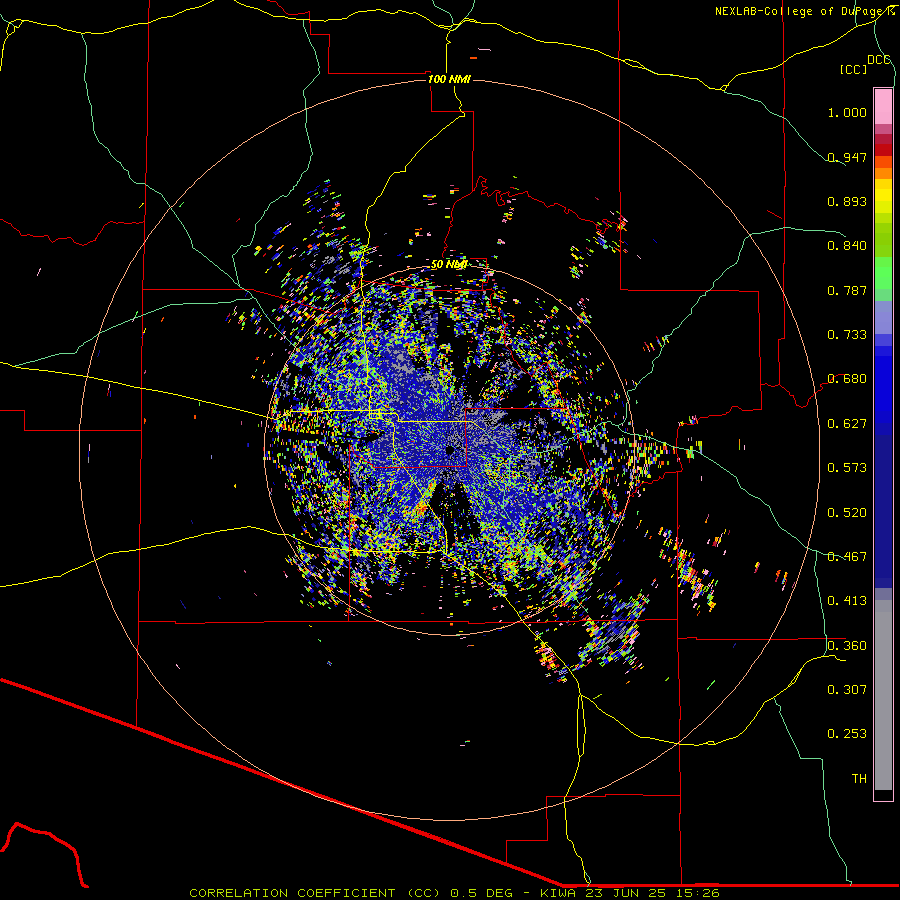900x900 pixels.
Task: Click the DCC label above color bar
Action: (x=879, y=60)
